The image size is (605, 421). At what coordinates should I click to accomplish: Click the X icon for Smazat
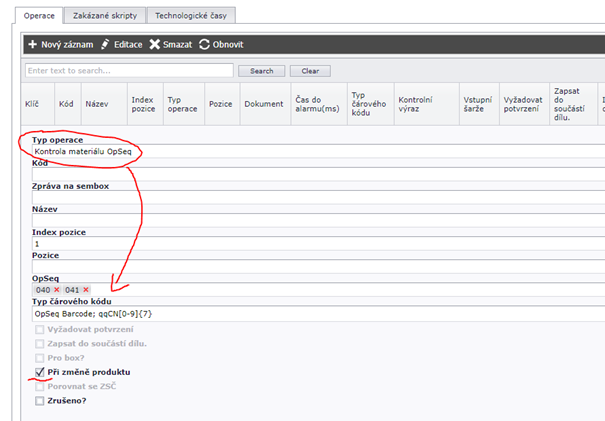coord(154,45)
